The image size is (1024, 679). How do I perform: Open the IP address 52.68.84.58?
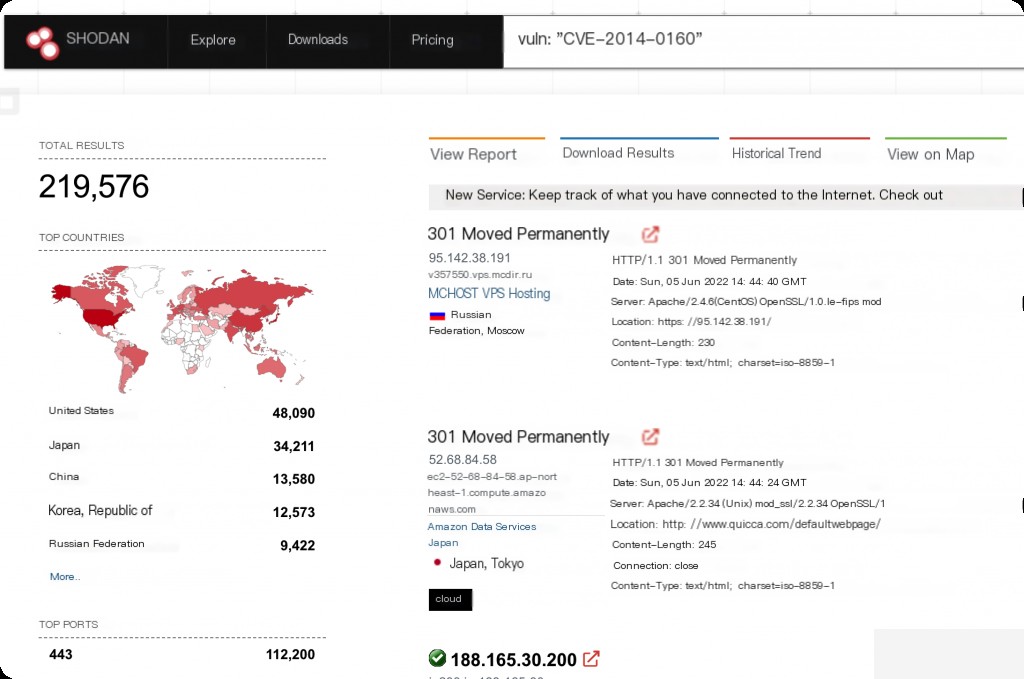coord(462,460)
